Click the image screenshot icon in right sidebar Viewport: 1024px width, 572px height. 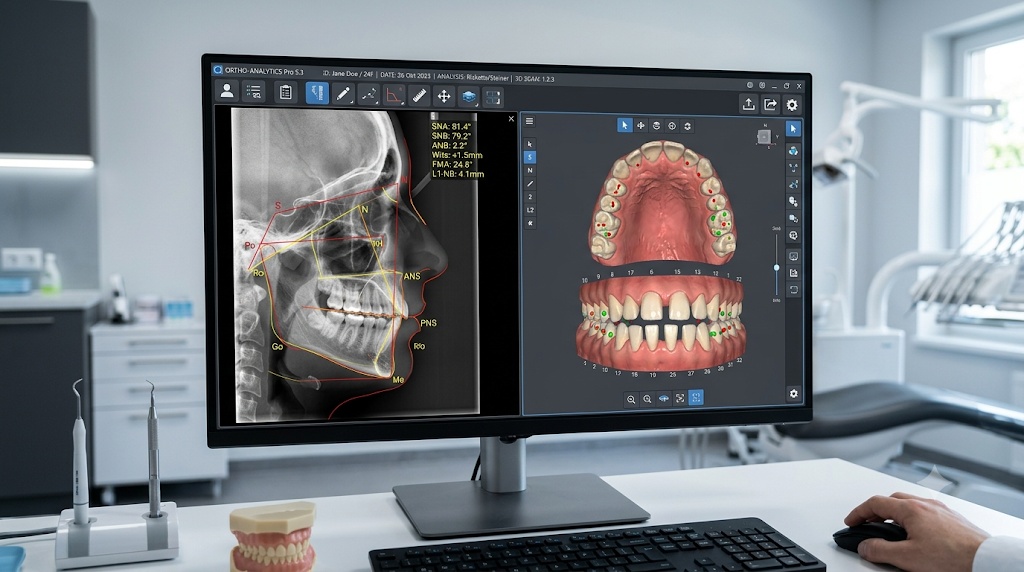click(793, 257)
